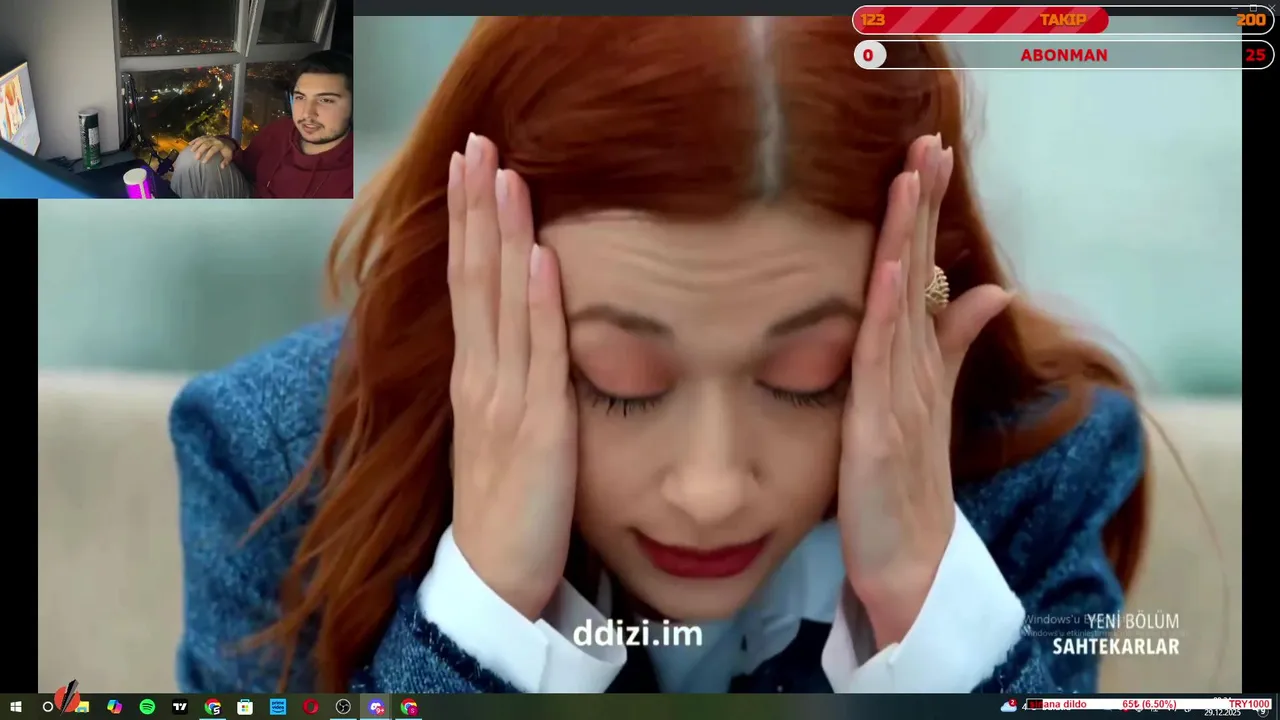
Task: Click the 'SAHTEKARLAR' show title text
Action: click(1115, 647)
